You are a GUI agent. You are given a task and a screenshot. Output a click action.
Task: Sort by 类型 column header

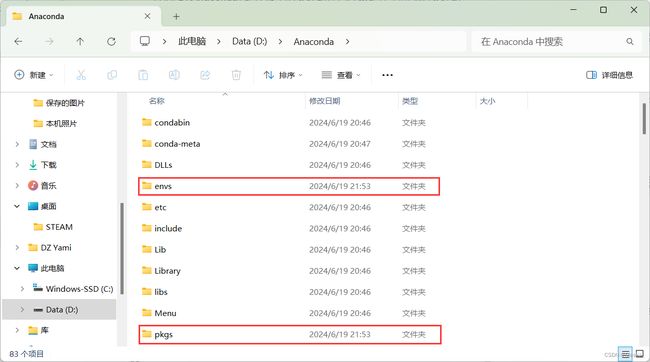coord(410,101)
